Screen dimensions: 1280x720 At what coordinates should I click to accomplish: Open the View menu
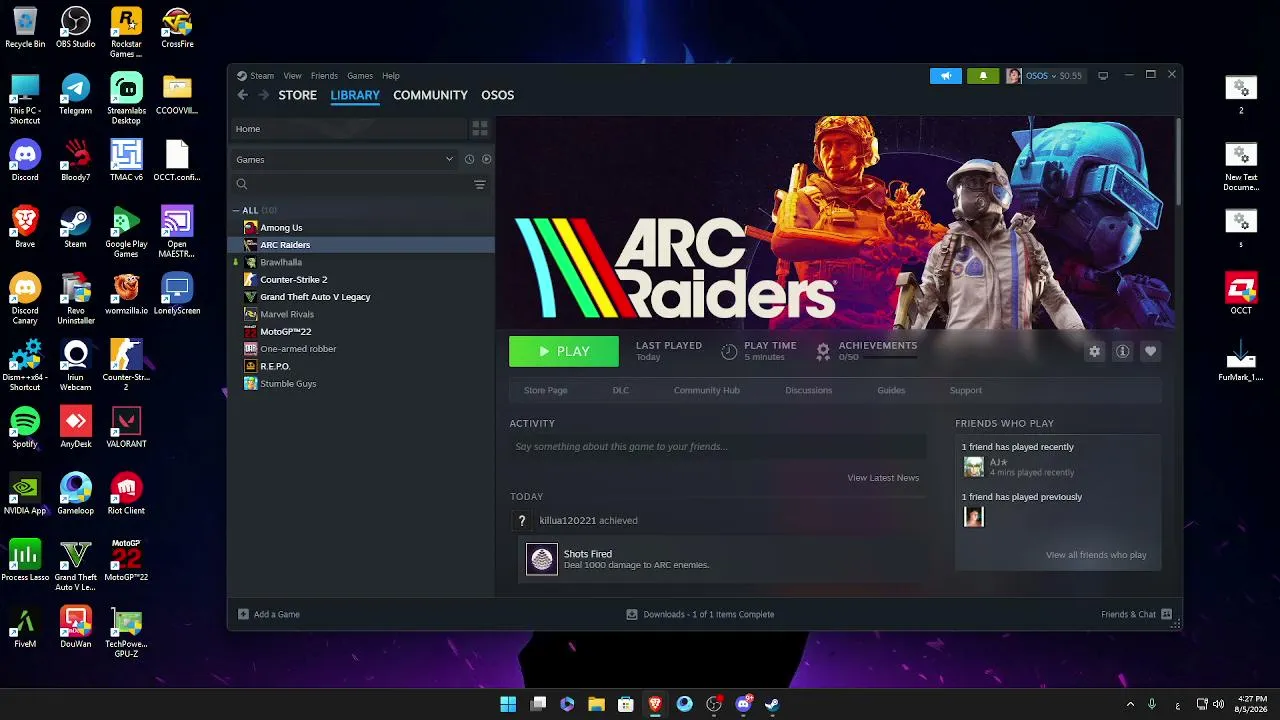(x=292, y=76)
